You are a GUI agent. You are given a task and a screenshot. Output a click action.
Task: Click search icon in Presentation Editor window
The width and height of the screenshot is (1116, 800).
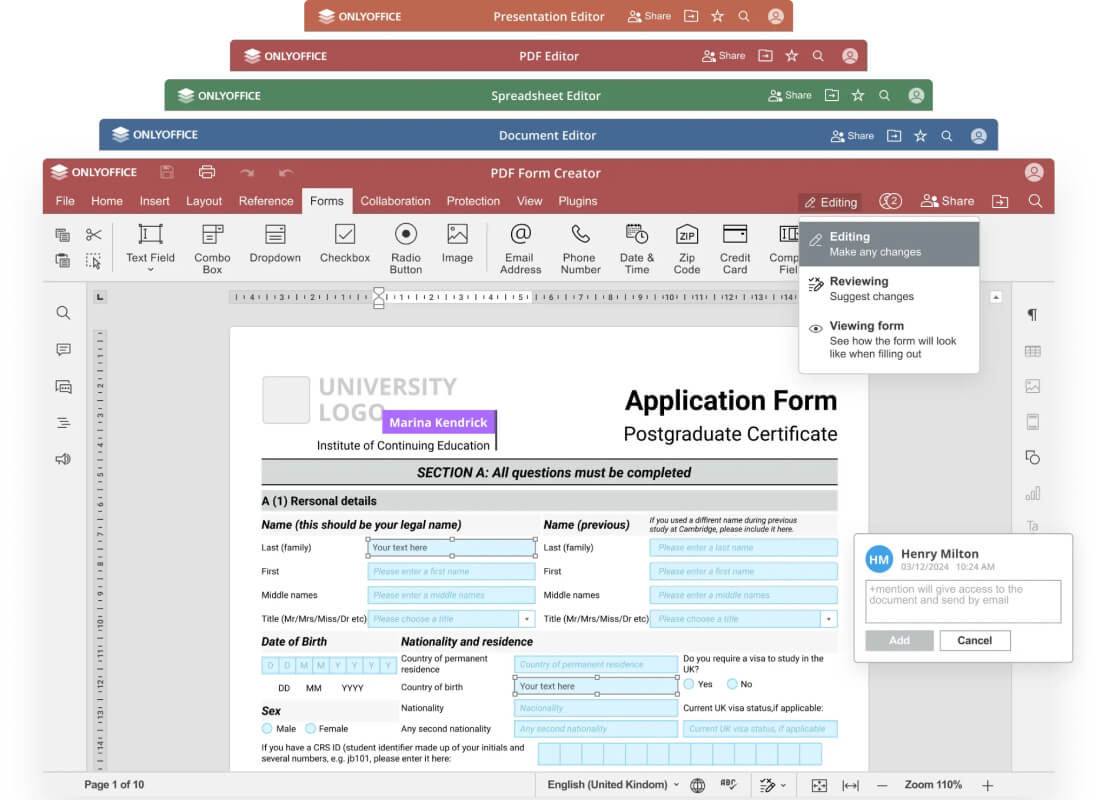pos(743,16)
